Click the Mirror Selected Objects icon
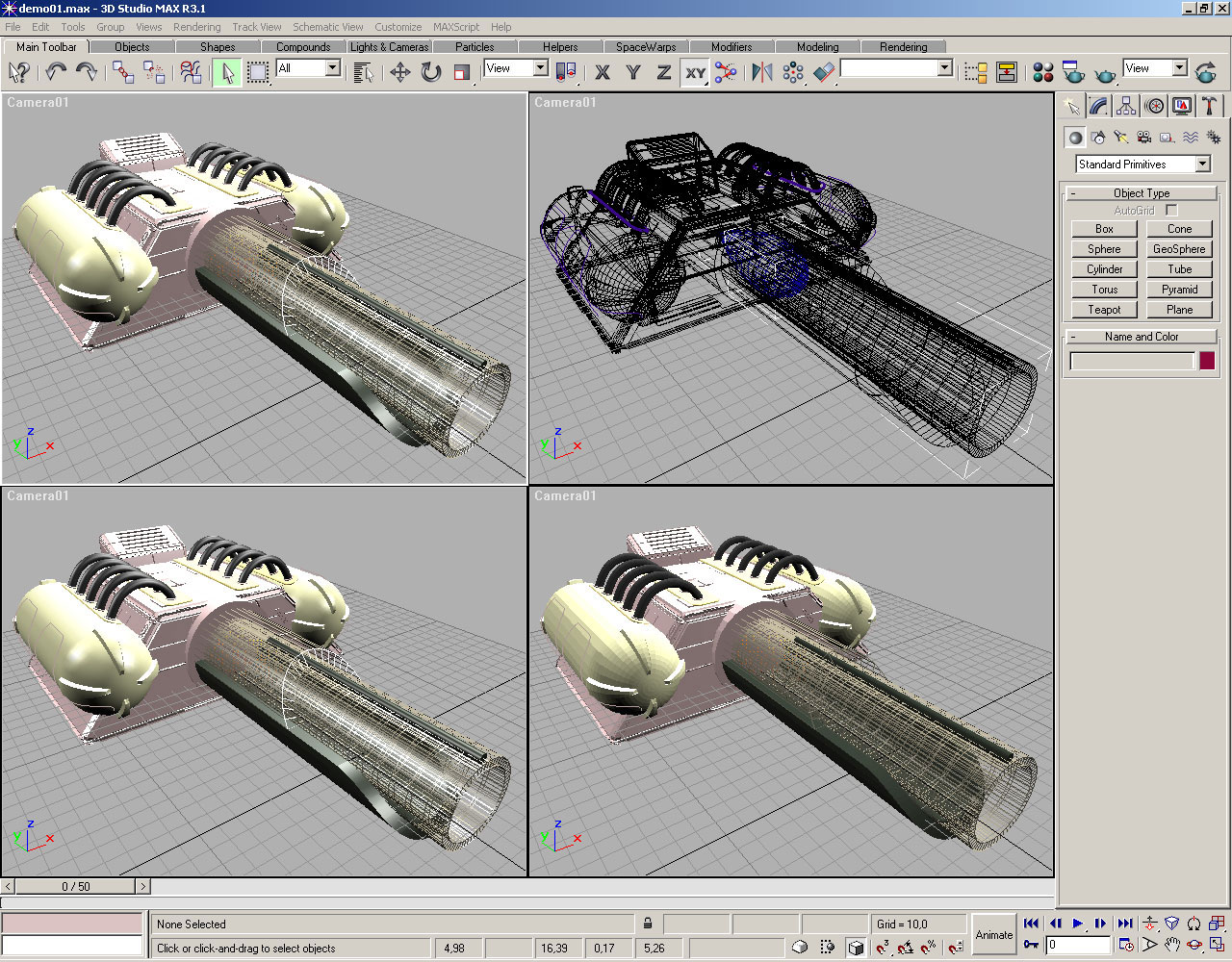The width and height of the screenshot is (1232, 962). [x=761, y=72]
